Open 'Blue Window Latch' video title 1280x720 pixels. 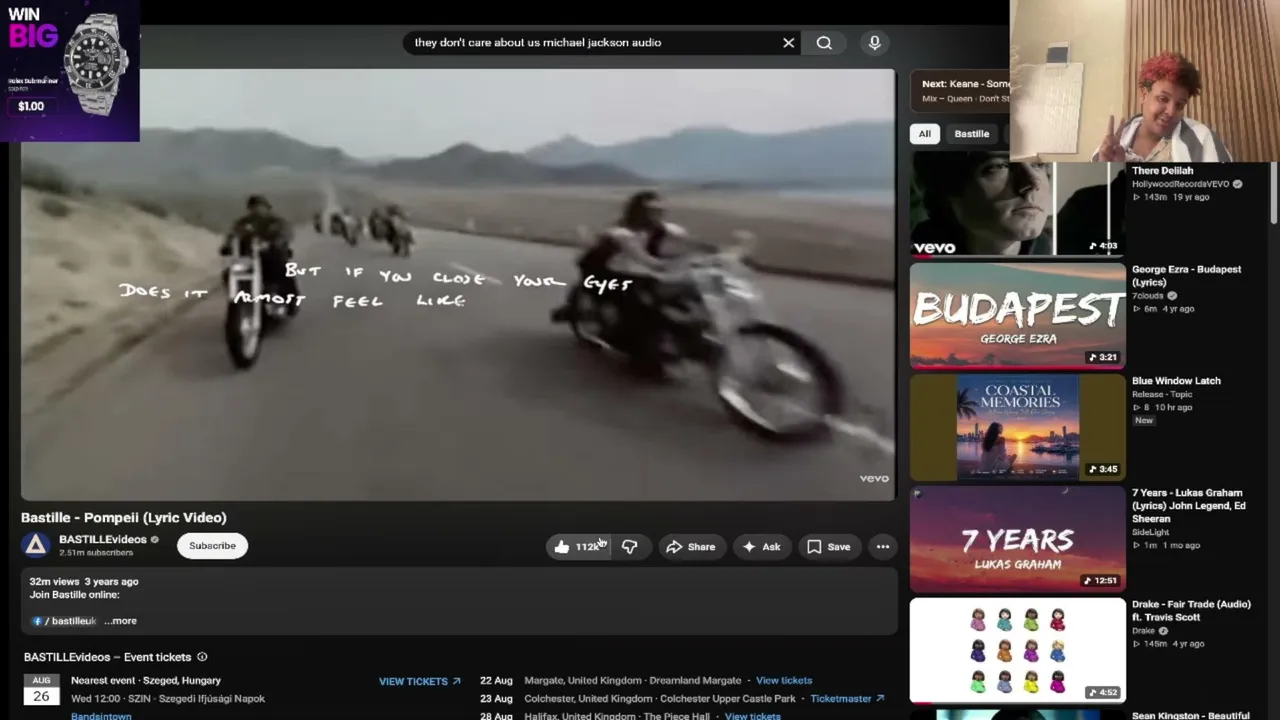tap(1176, 381)
